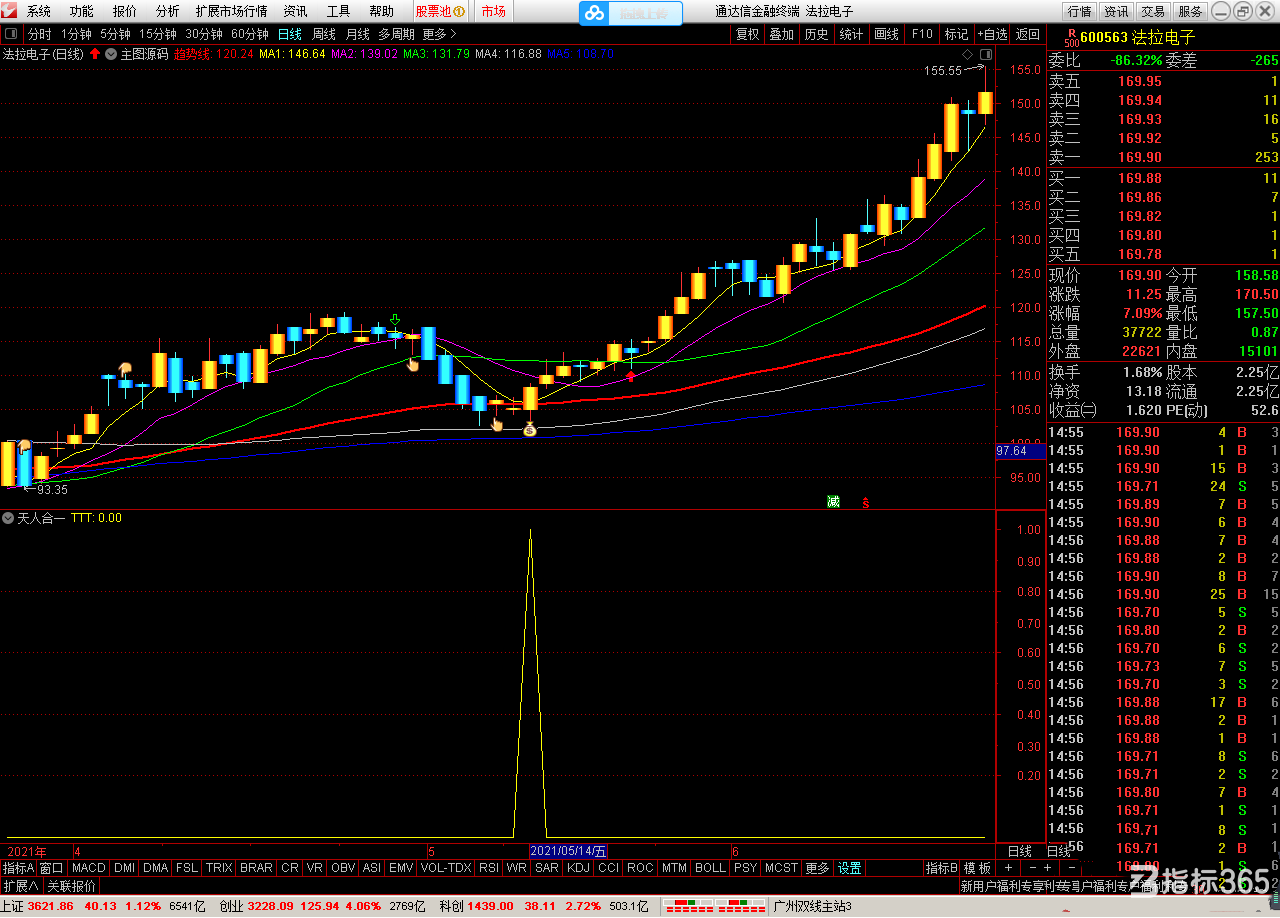Click the red-green market breadth indicator in status bar
Image resolution: width=1280 pixels, height=918 pixels.
point(714,907)
